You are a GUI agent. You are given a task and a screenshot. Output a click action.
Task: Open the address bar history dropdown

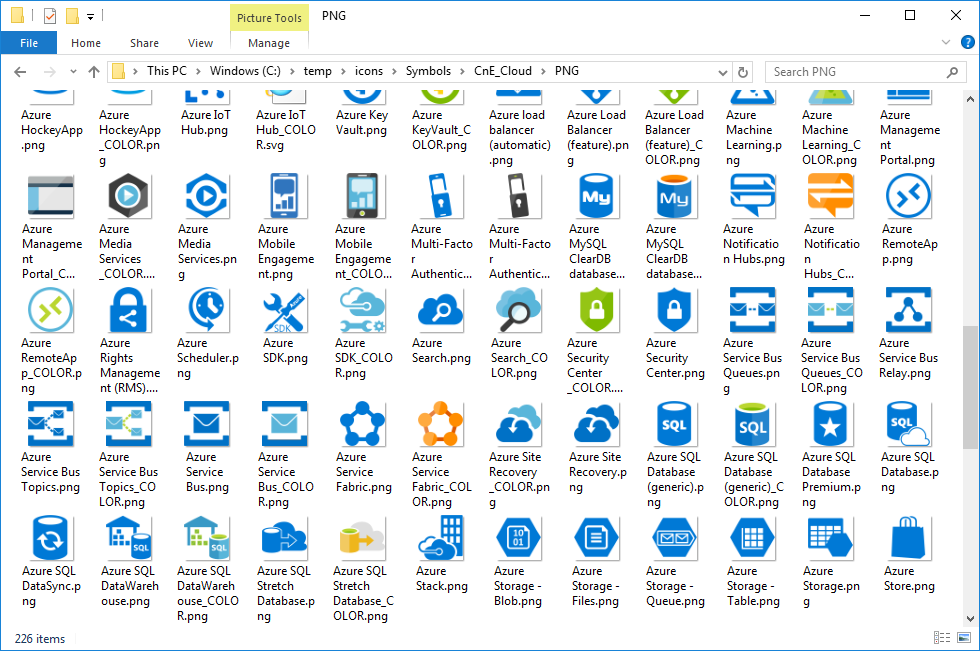(723, 71)
